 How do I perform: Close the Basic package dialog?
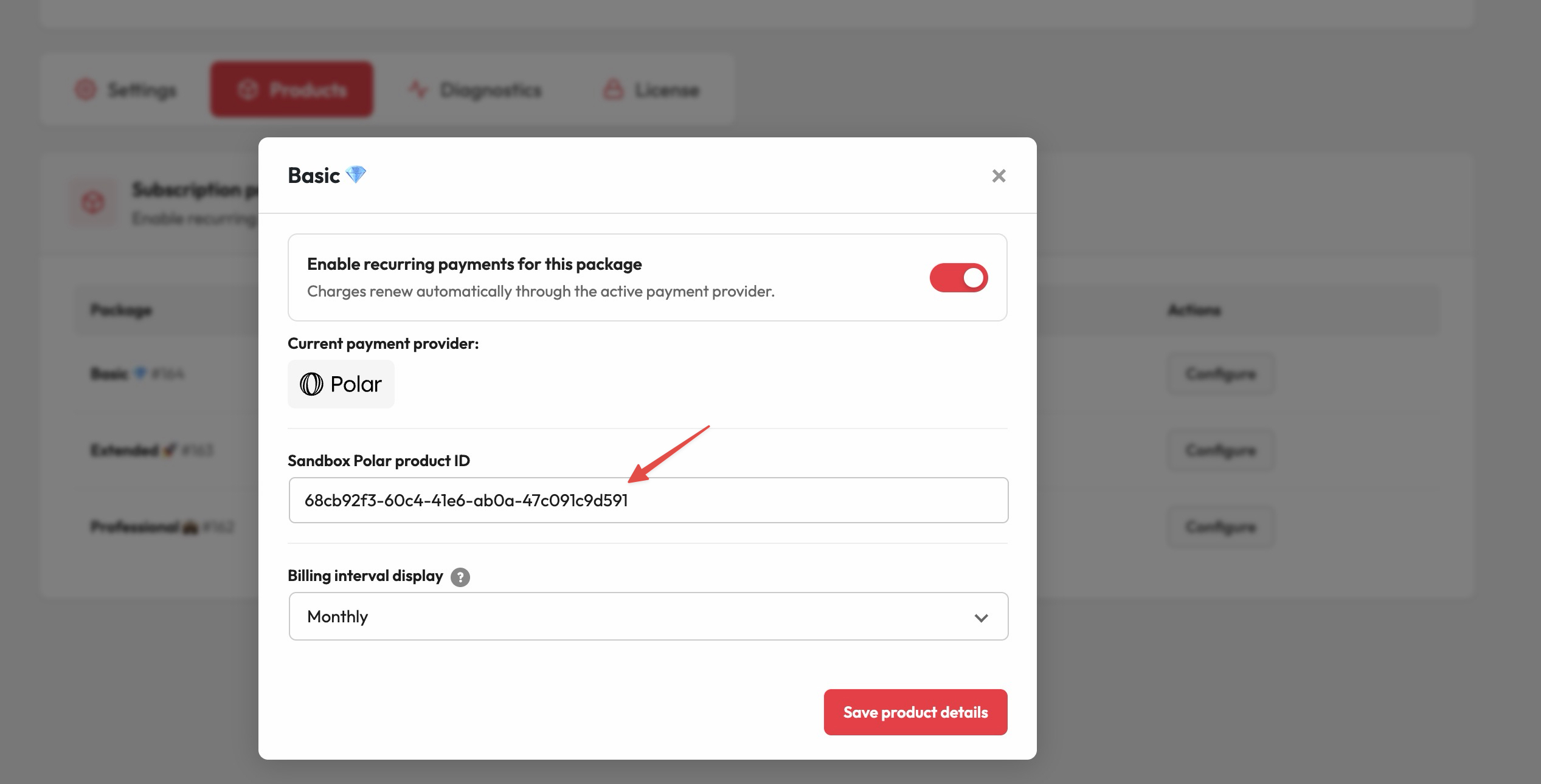tap(999, 176)
